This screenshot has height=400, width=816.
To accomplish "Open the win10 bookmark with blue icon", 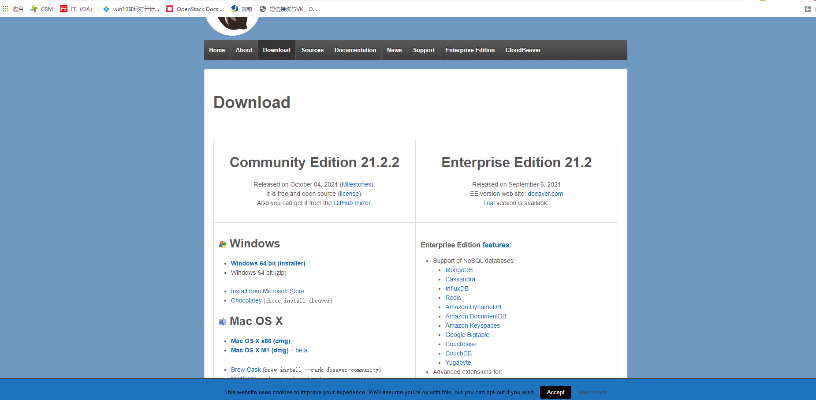I will pos(132,8).
